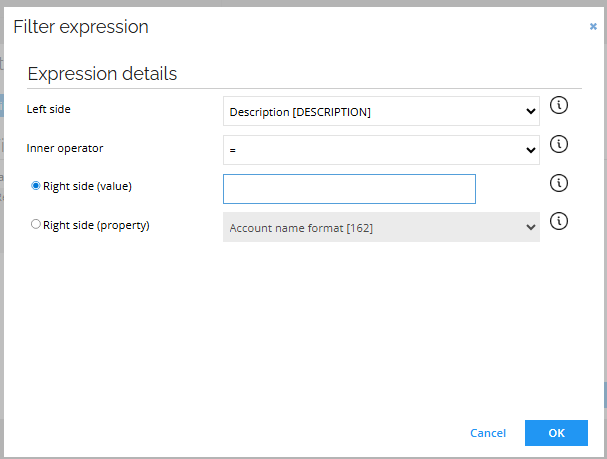Select the Right side (value) radio button
This screenshot has height=459, width=607.
(x=37, y=186)
